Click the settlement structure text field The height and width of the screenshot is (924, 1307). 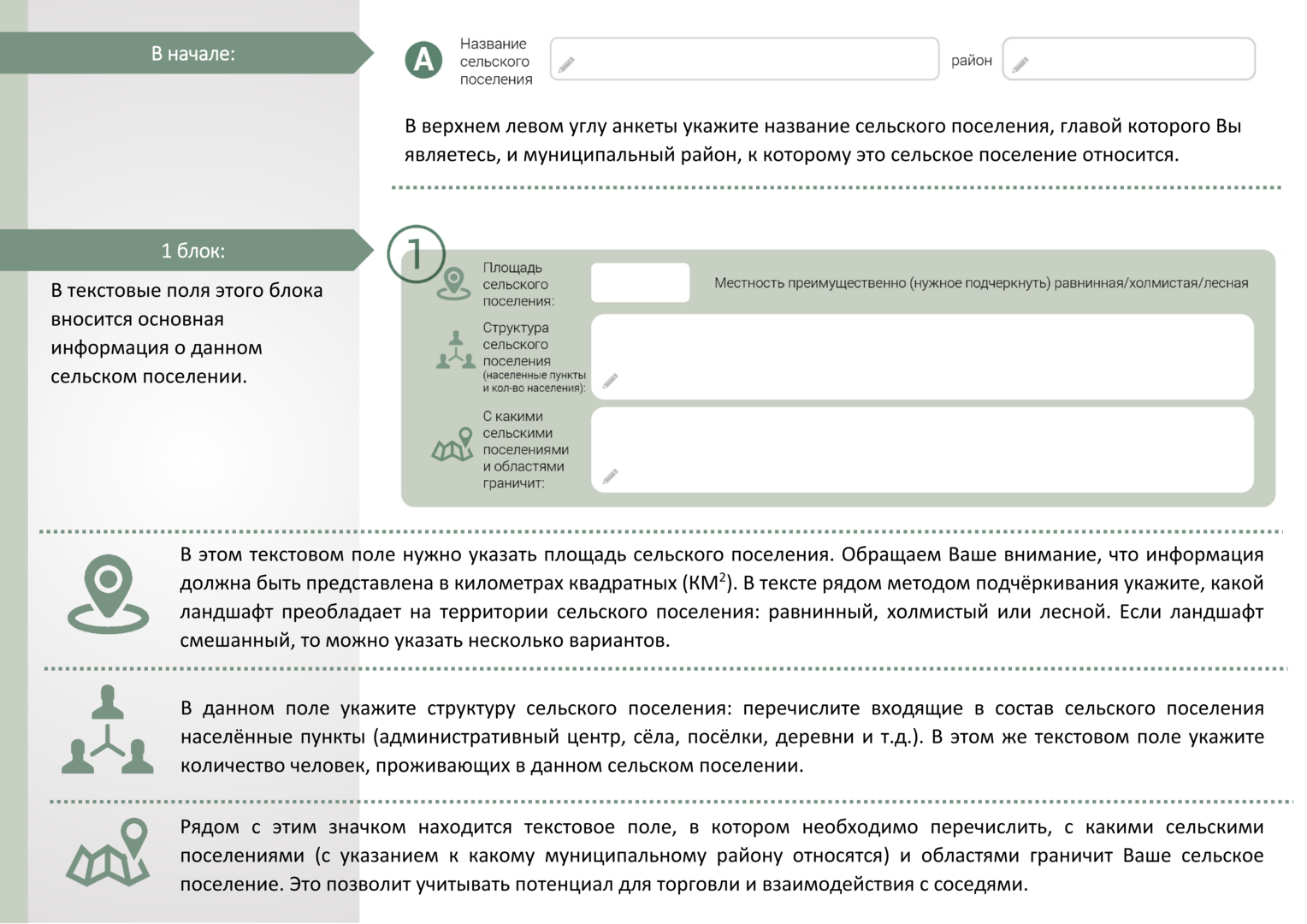pyautogui.click(x=922, y=357)
